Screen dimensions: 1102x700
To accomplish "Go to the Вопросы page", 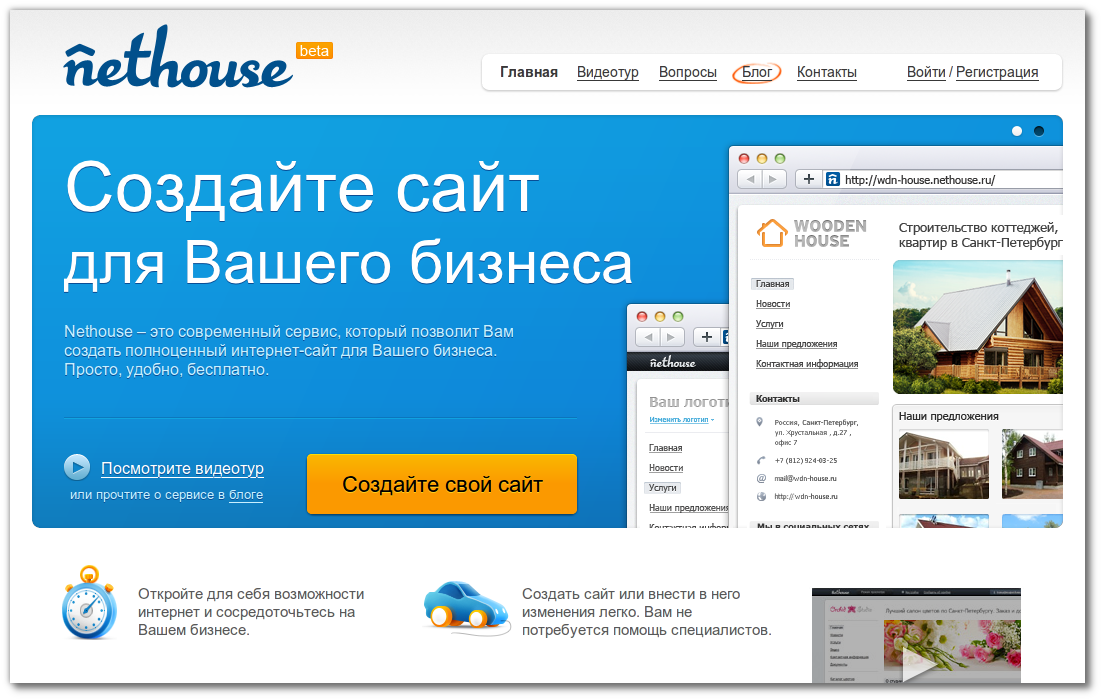I will tap(687, 72).
